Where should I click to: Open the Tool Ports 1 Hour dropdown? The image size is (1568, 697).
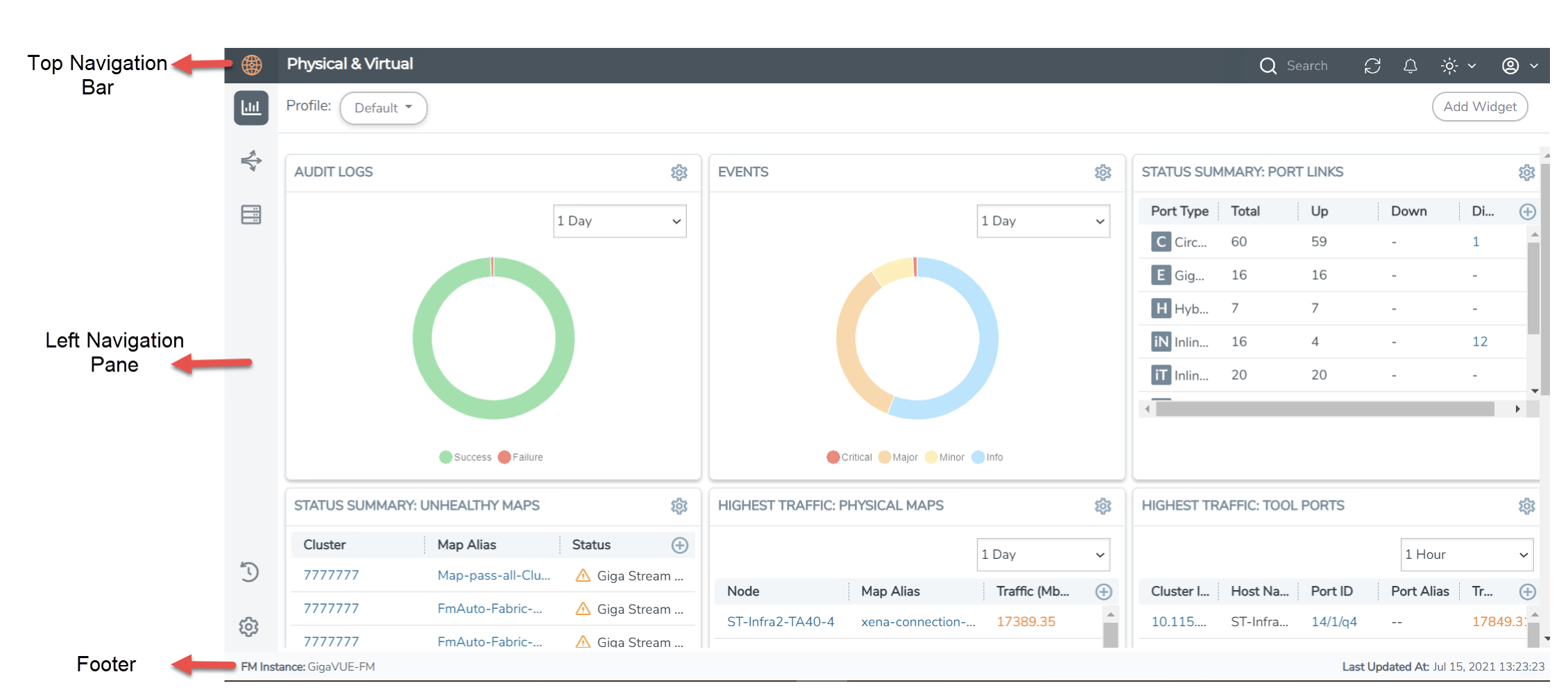coord(1466,555)
